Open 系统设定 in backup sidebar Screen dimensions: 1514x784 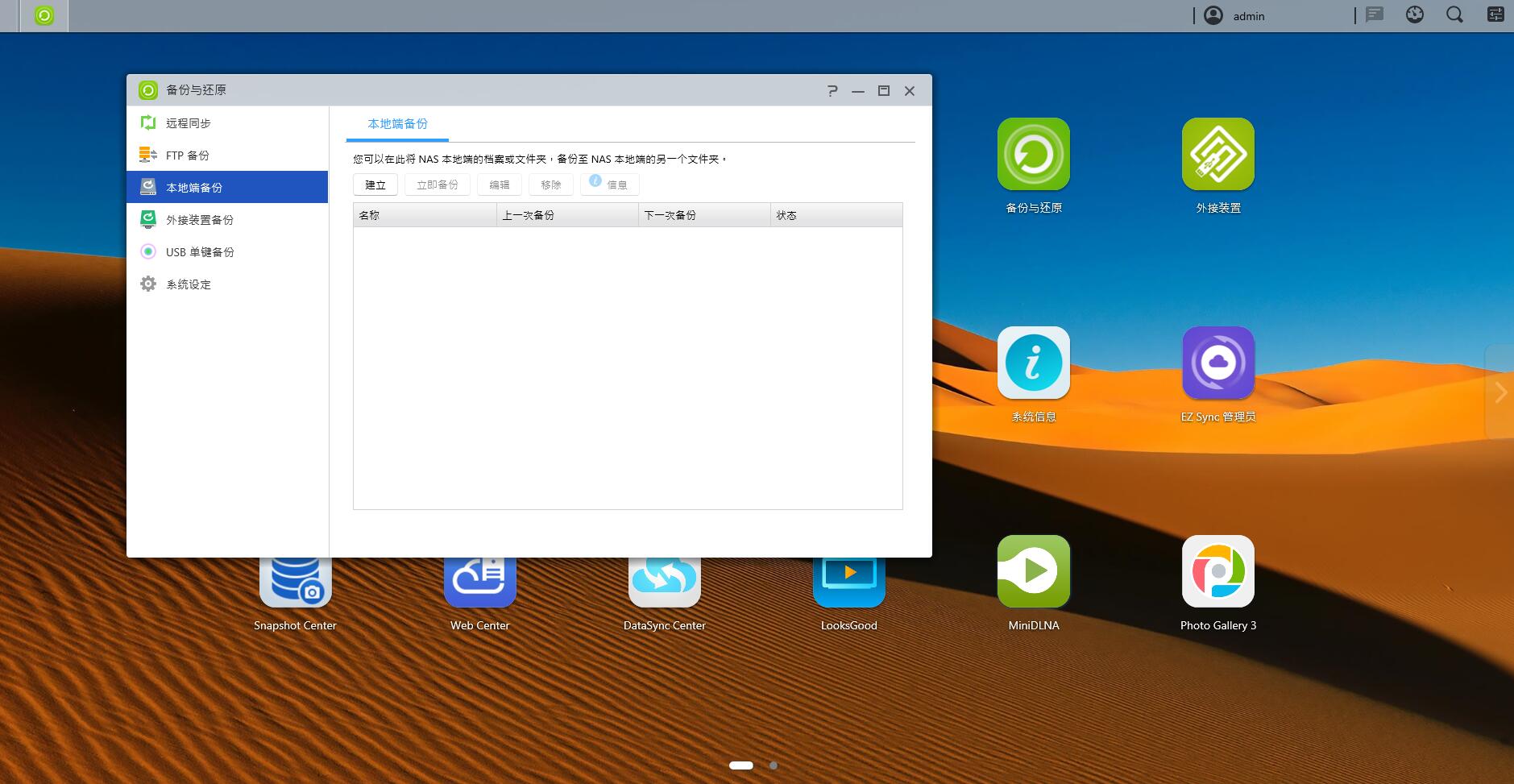click(x=188, y=284)
